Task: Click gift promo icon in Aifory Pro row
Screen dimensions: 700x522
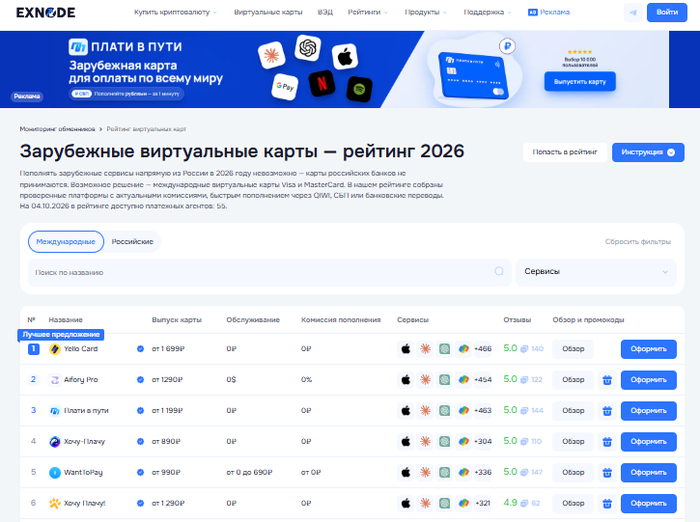Action: click(607, 380)
